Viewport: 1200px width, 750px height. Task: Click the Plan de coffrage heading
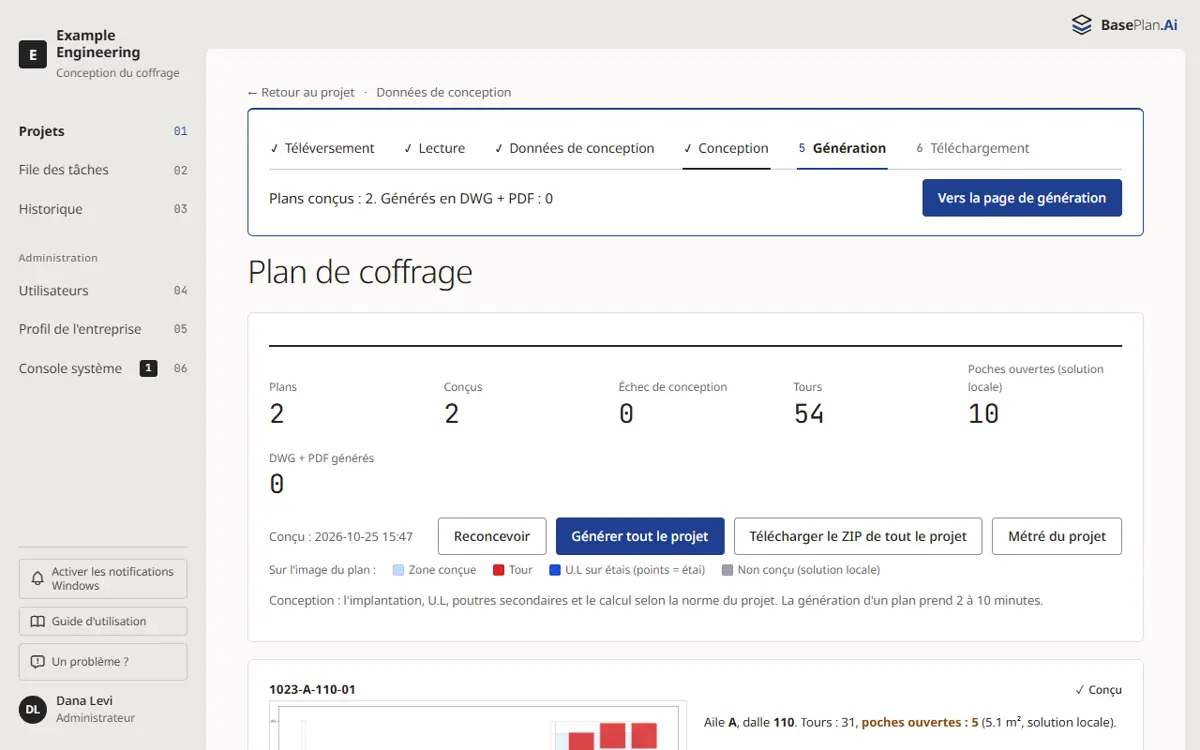click(x=360, y=272)
